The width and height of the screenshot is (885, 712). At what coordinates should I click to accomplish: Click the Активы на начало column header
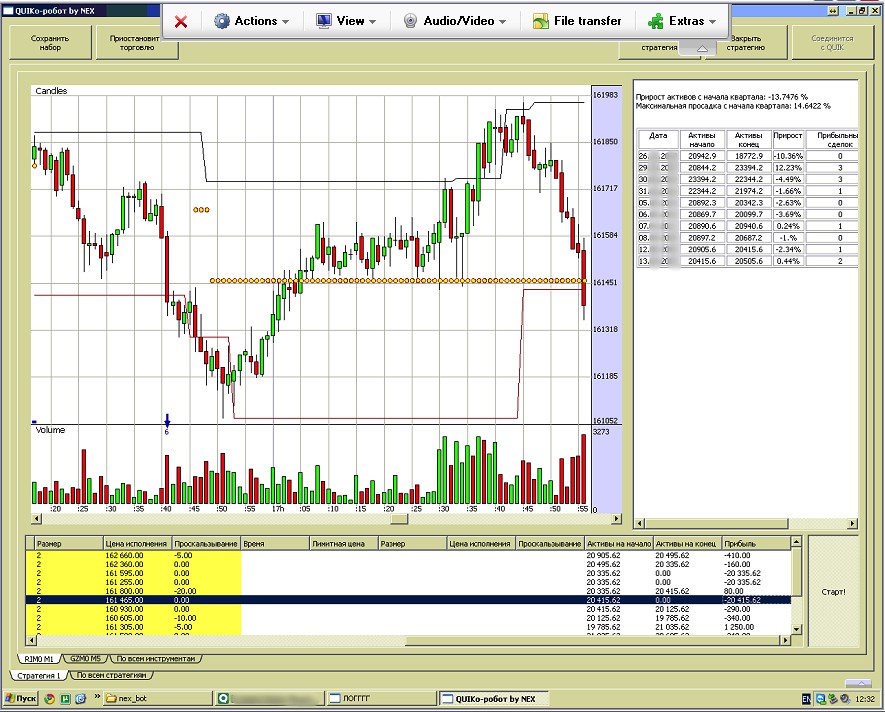pyautogui.click(x=619, y=544)
